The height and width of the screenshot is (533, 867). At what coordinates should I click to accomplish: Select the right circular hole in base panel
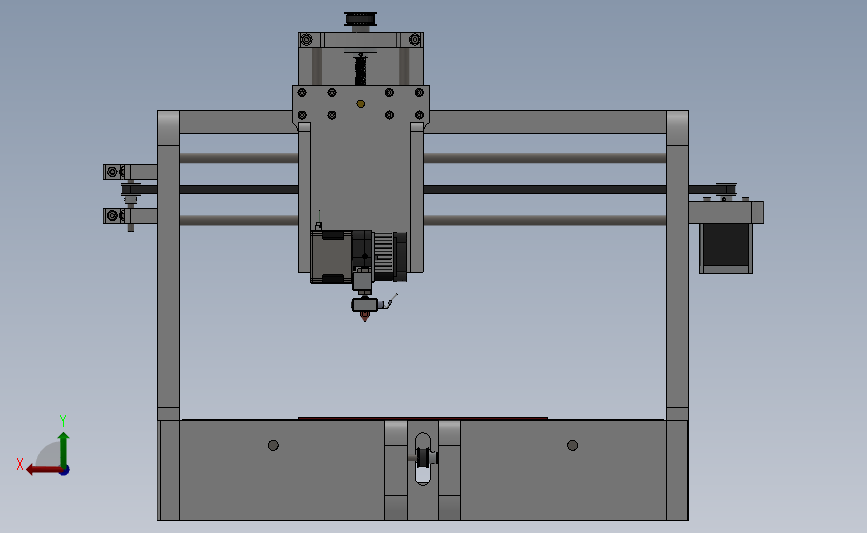572,445
